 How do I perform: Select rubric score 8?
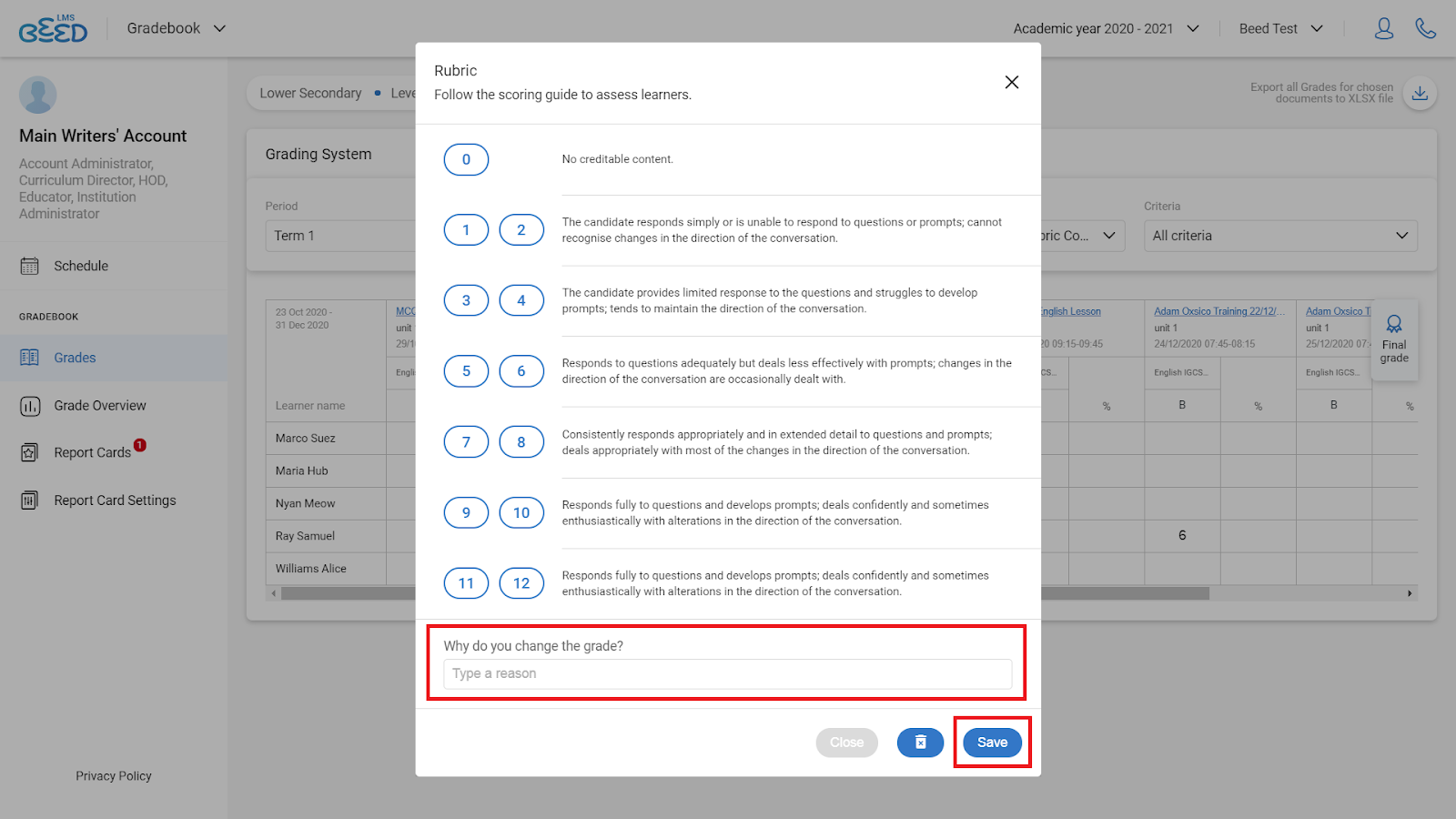[x=521, y=442]
